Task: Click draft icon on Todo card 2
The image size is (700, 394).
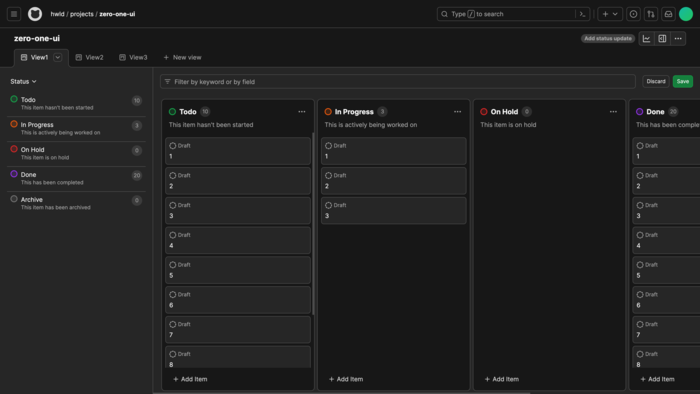Action: [173, 175]
